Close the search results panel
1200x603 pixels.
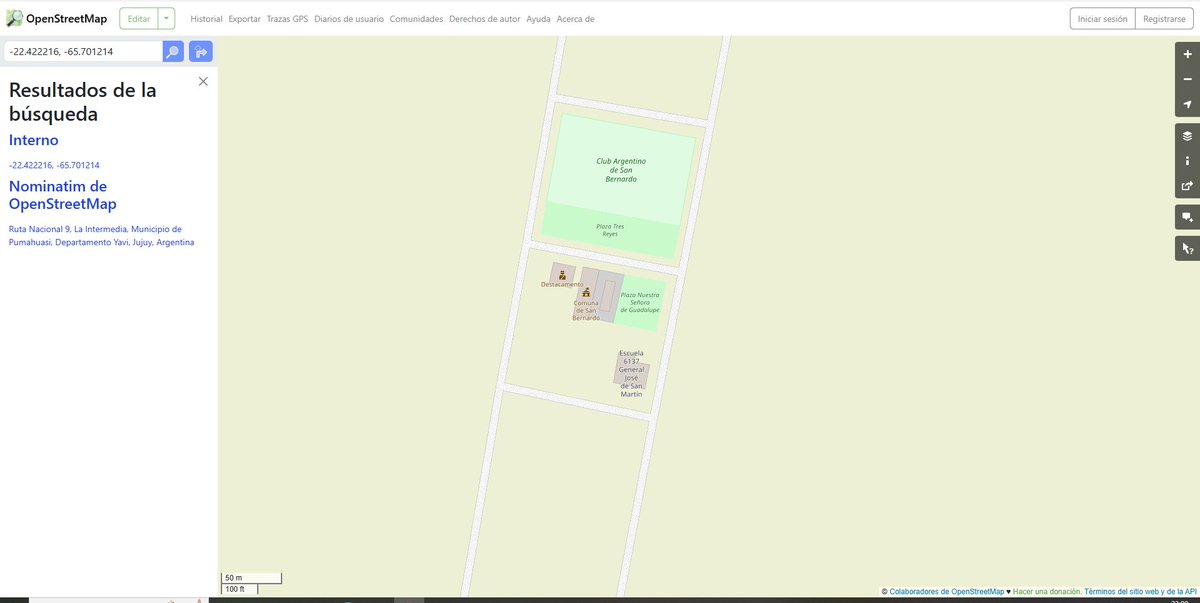203,81
